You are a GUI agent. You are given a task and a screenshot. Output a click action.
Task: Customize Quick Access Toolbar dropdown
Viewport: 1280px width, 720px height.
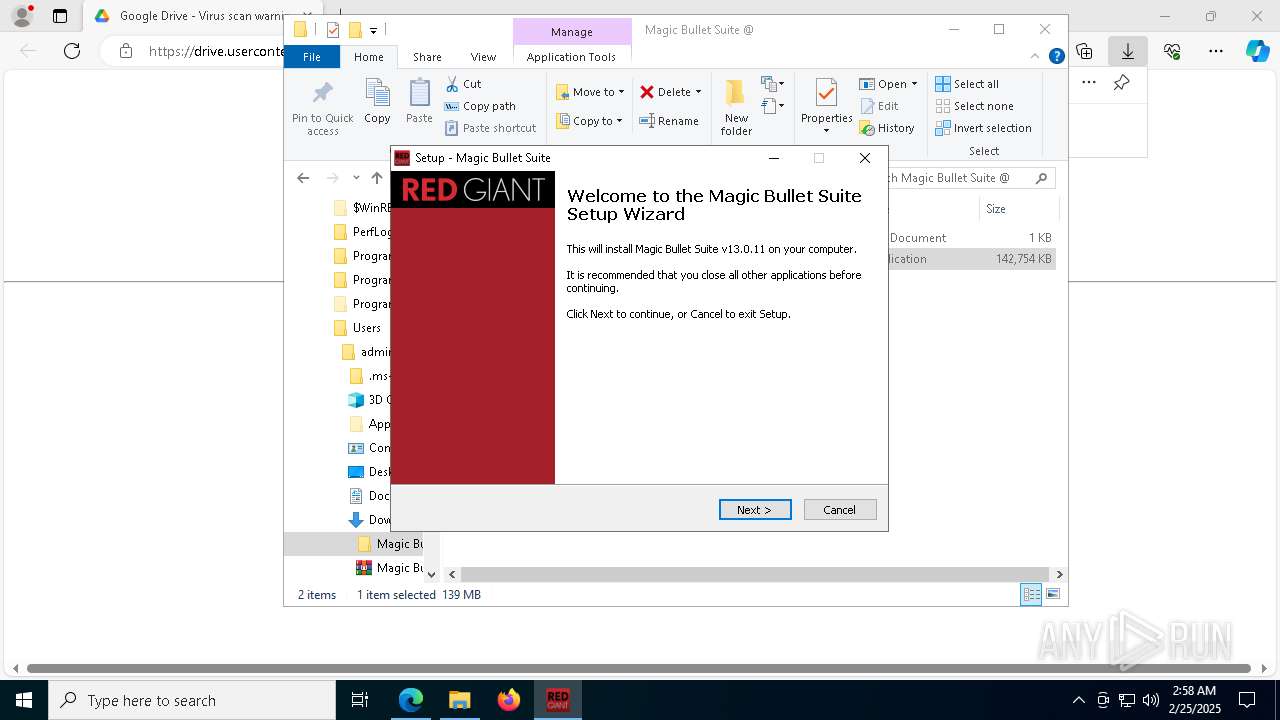tap(373, 30)
